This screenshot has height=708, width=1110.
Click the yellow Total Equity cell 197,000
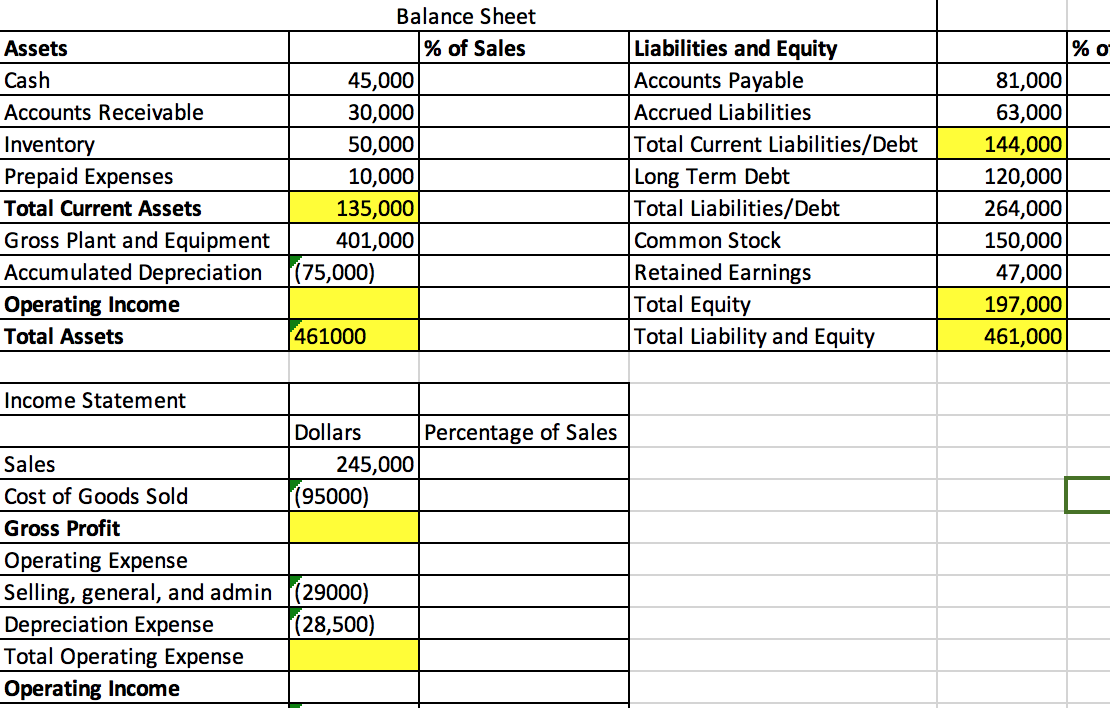point(1000,304)
